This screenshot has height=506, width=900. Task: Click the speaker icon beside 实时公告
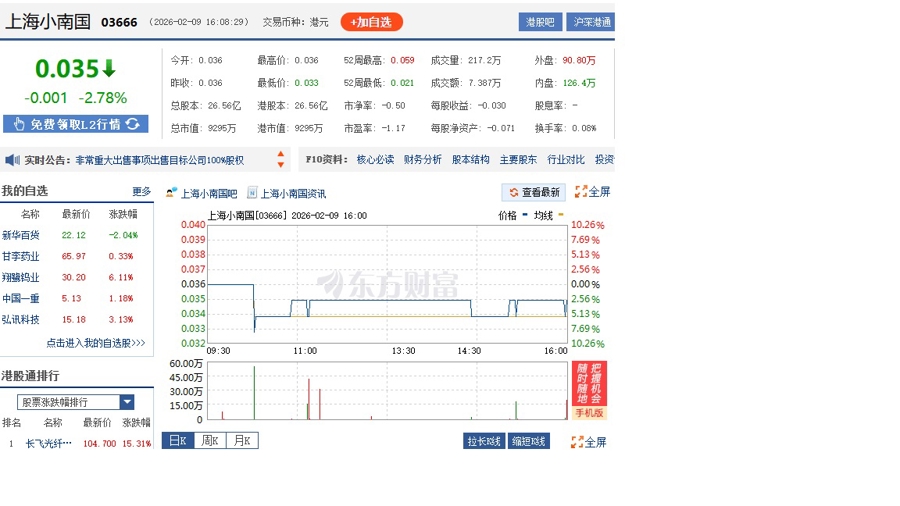12,160
